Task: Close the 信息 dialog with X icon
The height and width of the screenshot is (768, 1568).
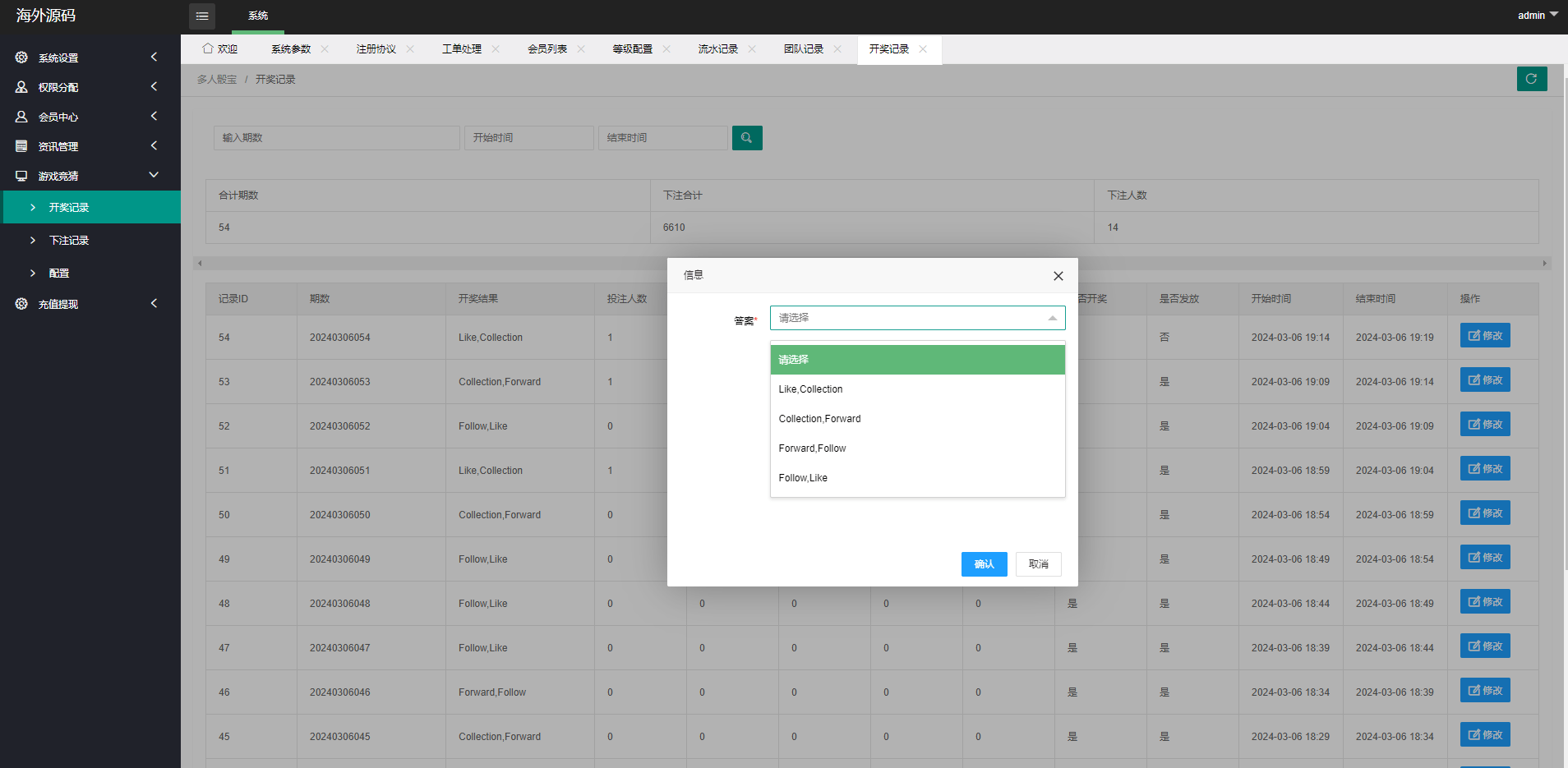Action: tap(1058, 276)
